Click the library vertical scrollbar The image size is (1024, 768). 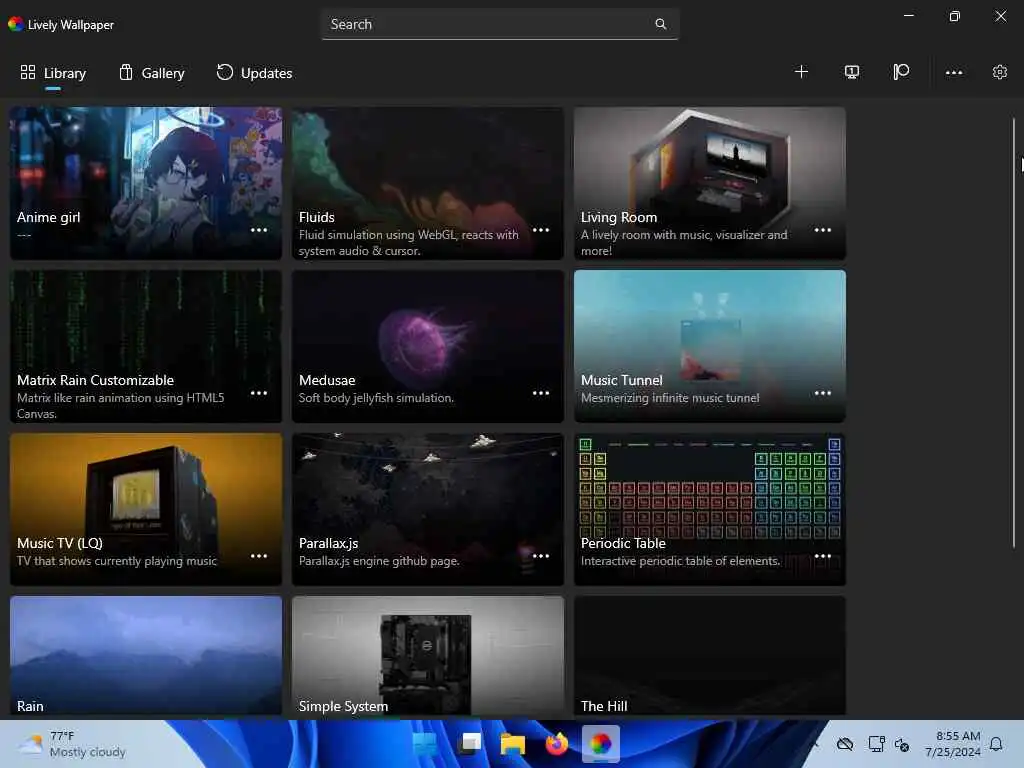click(1014, 333)
